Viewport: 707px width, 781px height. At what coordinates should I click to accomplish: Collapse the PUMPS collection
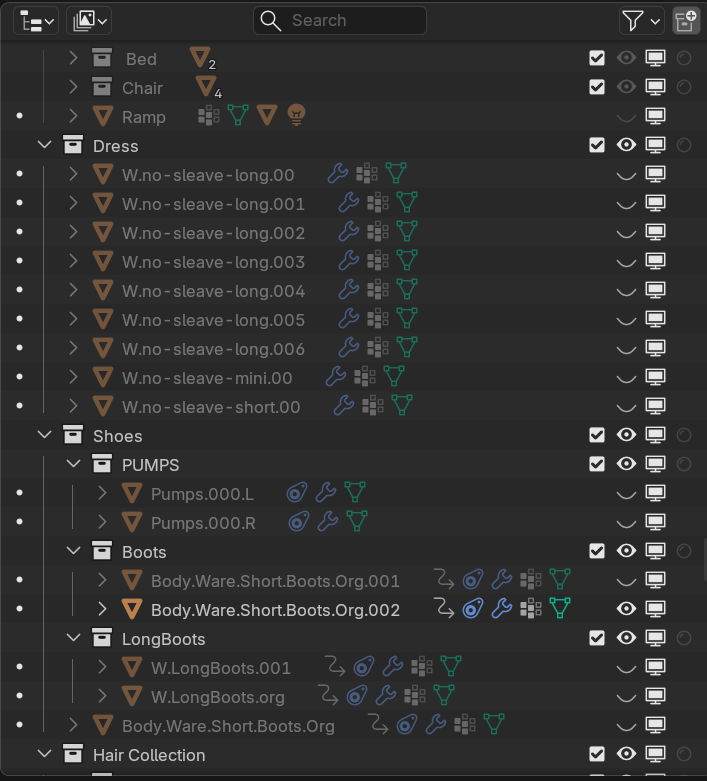(73, 465)
